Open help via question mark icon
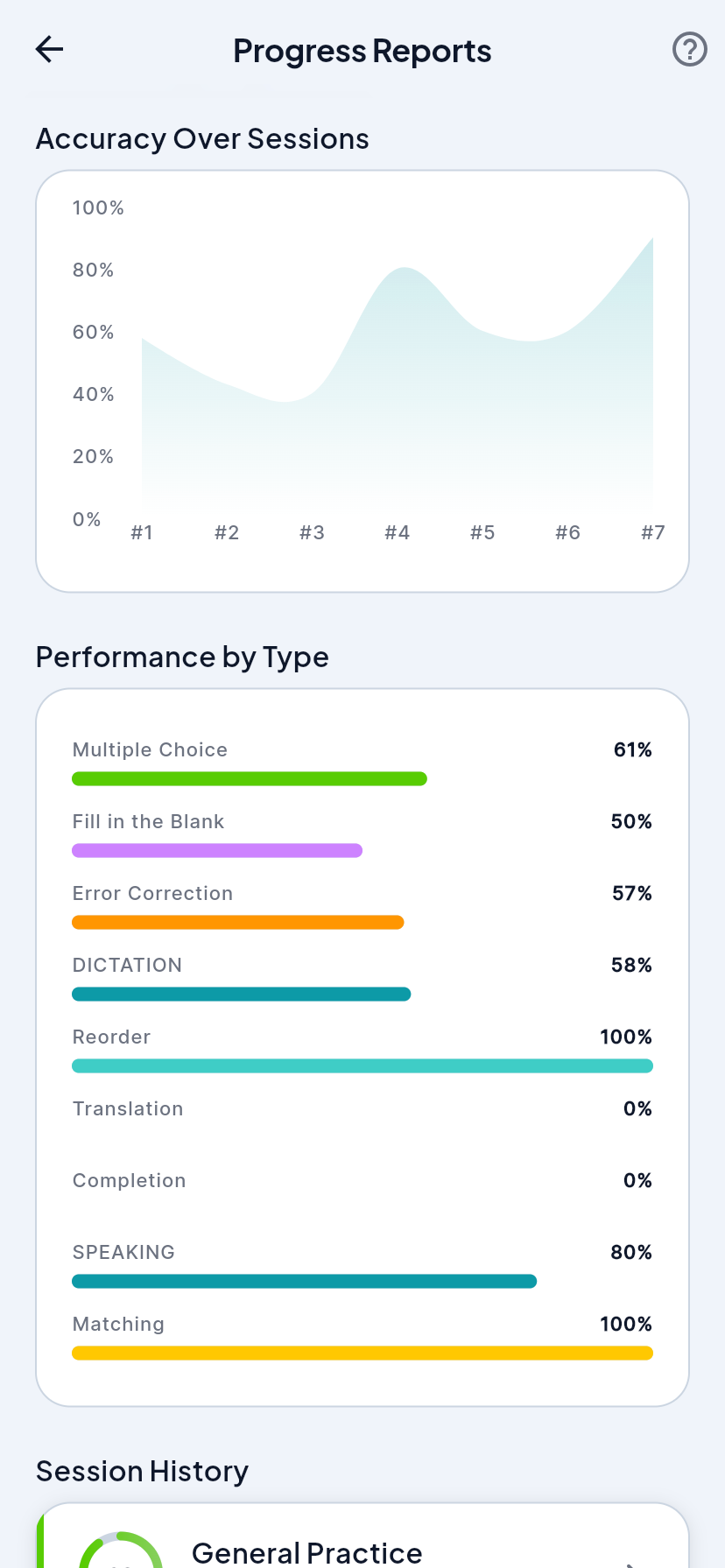 click(689, 50)
